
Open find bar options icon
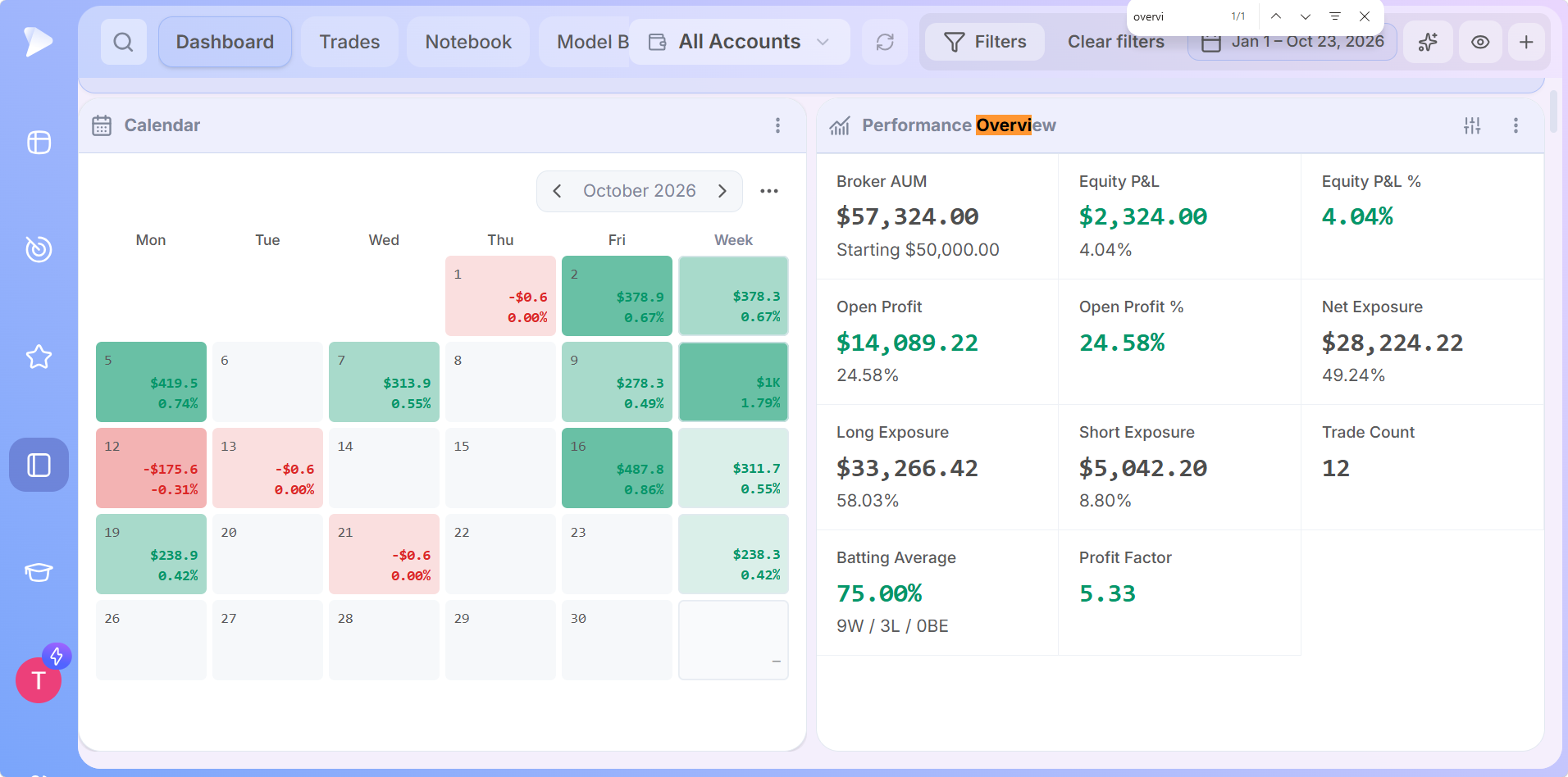(1335, 16)
